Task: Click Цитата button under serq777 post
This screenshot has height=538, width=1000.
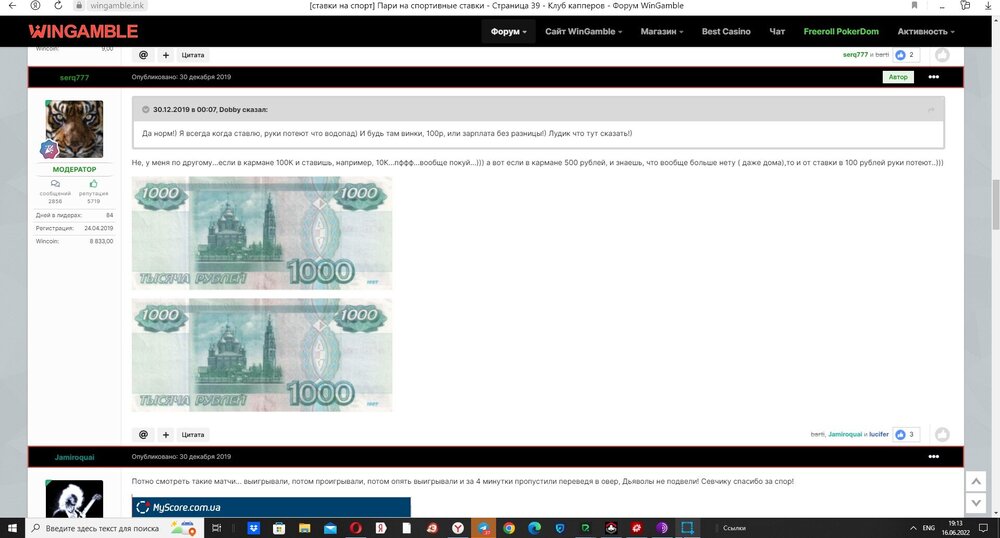Action: 193,435
